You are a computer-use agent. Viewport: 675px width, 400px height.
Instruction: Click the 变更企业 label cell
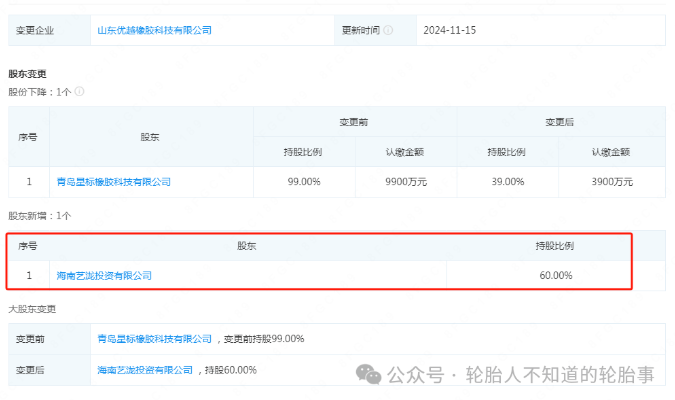click(35, 30)
